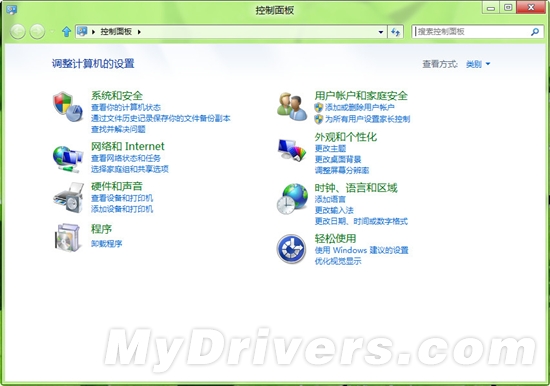Open the 硬件和声音 category heading

(x=117, y=186)
